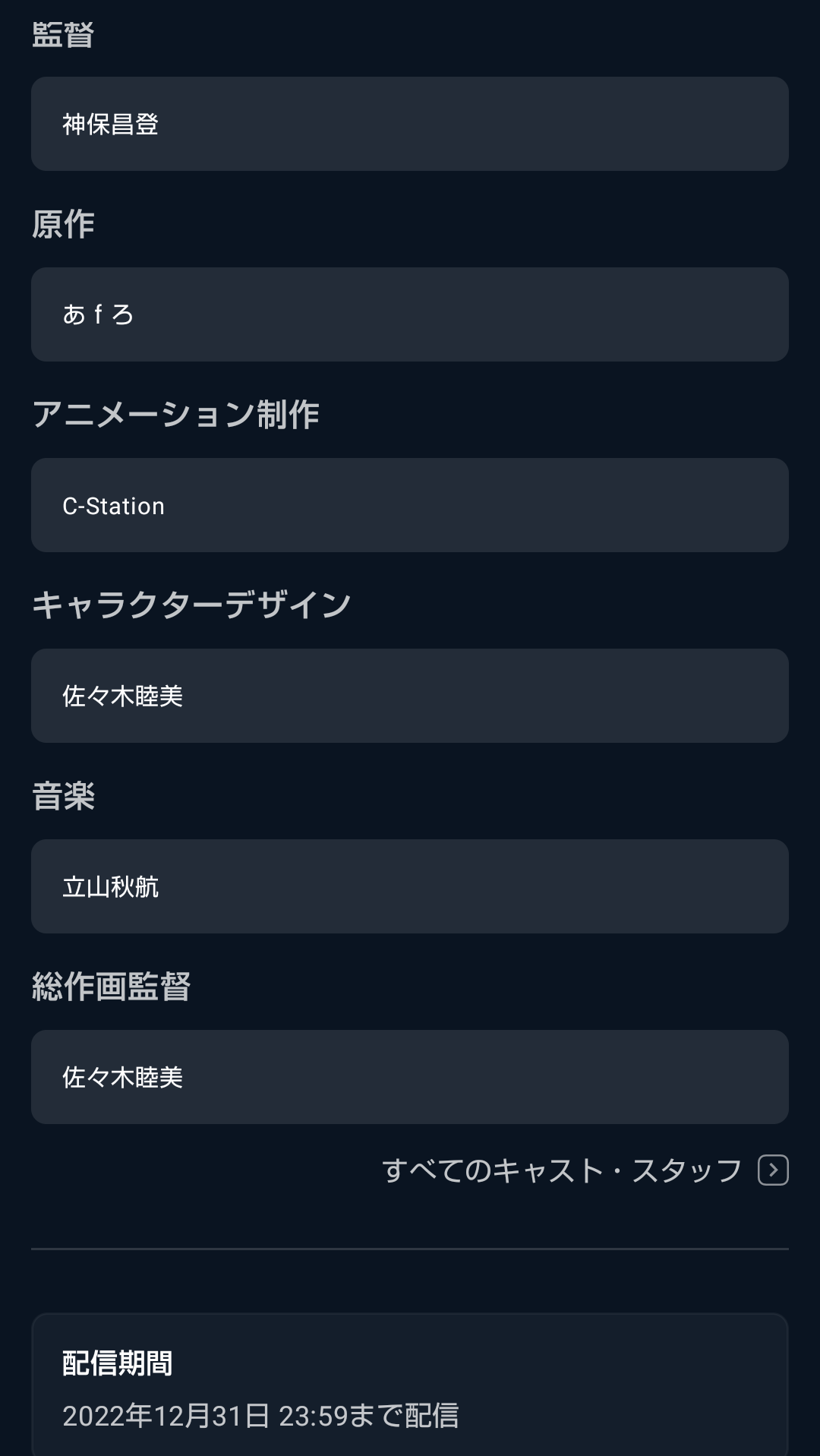Open the すべてのキャスト・スタッフ link

(x=562, y=1170)
